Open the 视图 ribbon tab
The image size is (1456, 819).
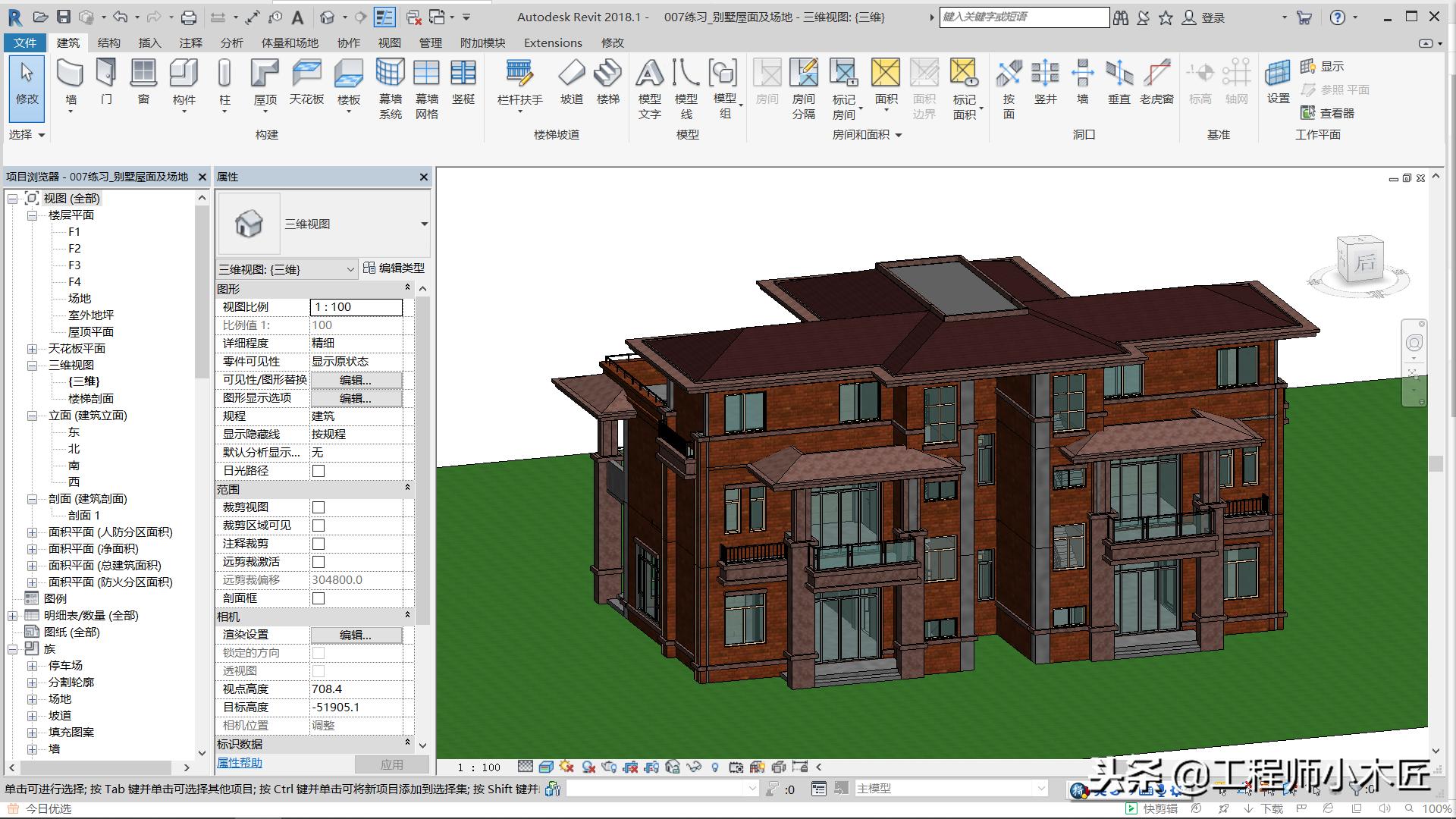point(389,42)
